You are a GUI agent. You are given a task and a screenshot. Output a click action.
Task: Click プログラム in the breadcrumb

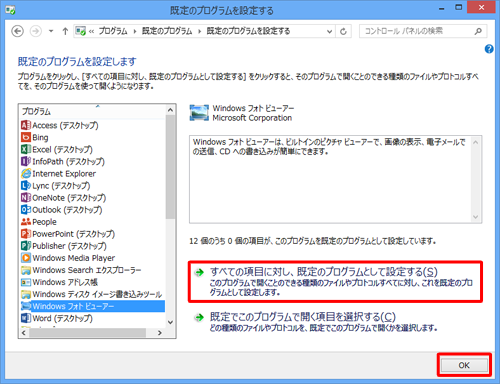[x=113, y=31]
